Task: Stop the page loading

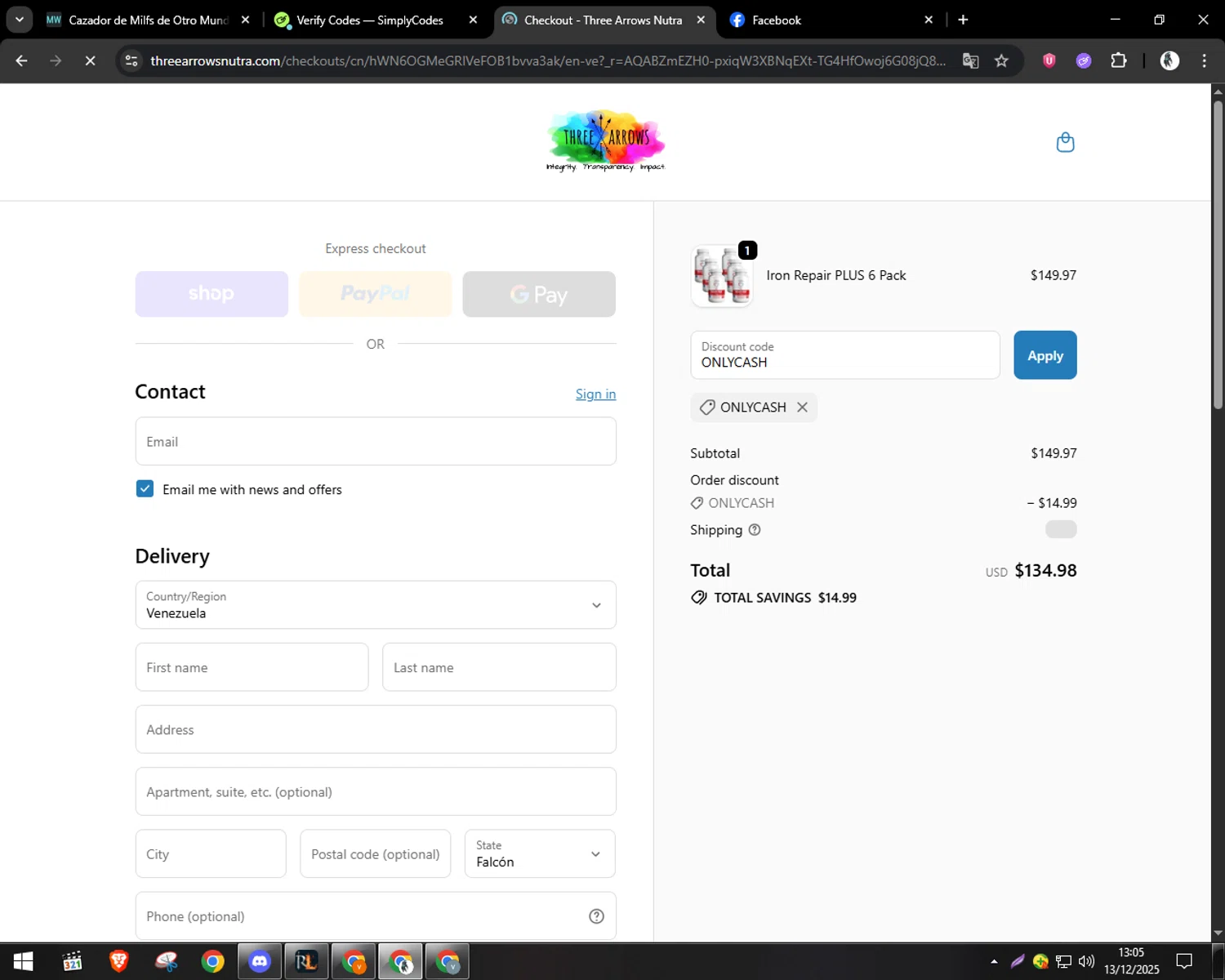Action: [90, 60]
